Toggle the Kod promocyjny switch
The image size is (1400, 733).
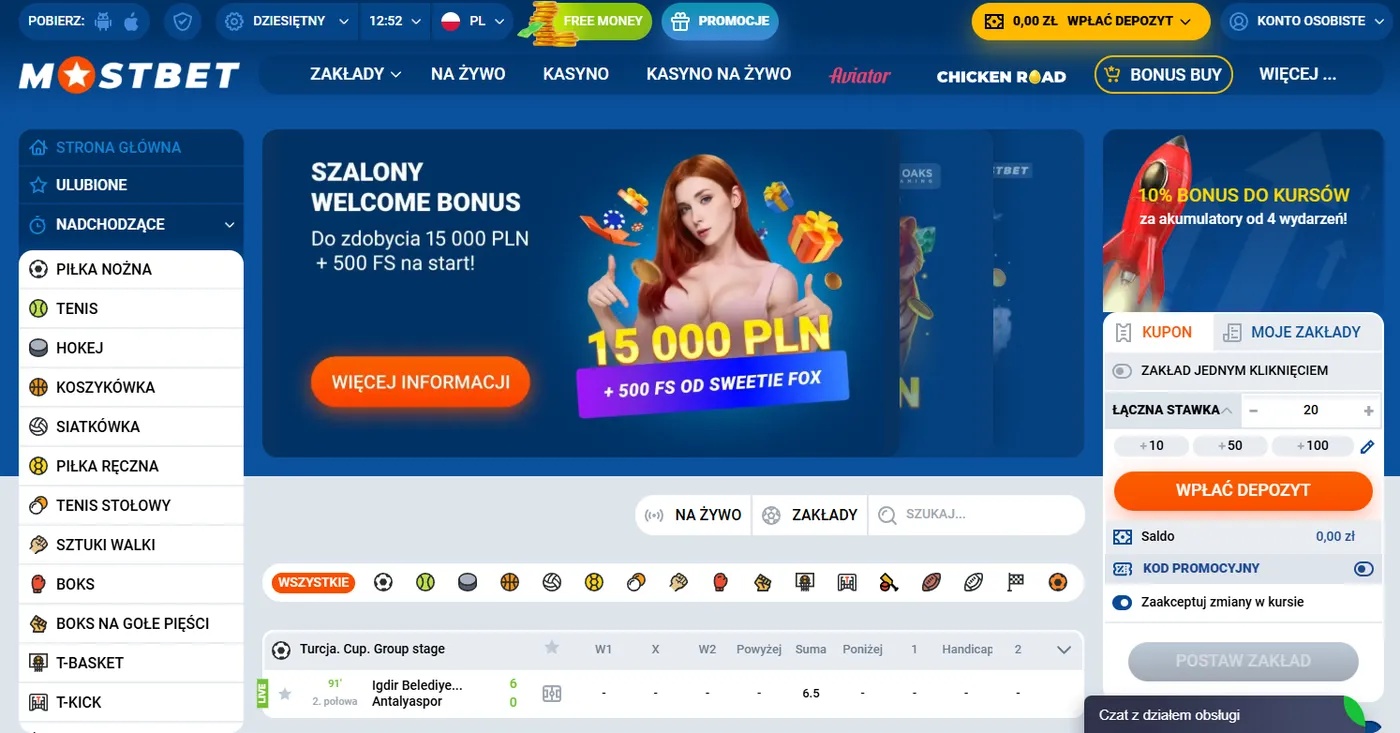coord(1364,569)
